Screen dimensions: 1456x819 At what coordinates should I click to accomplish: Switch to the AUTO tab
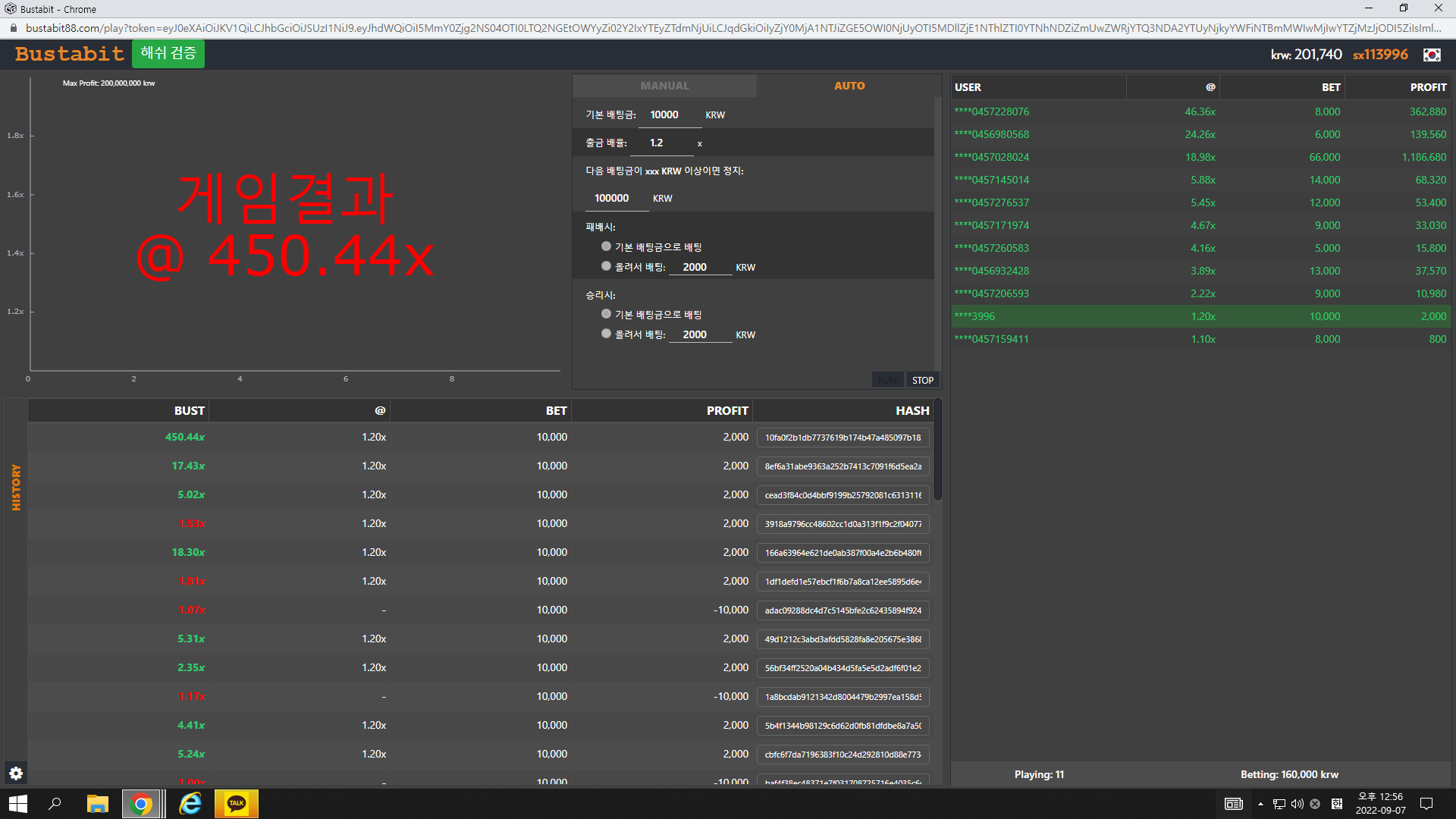[849, 86]
